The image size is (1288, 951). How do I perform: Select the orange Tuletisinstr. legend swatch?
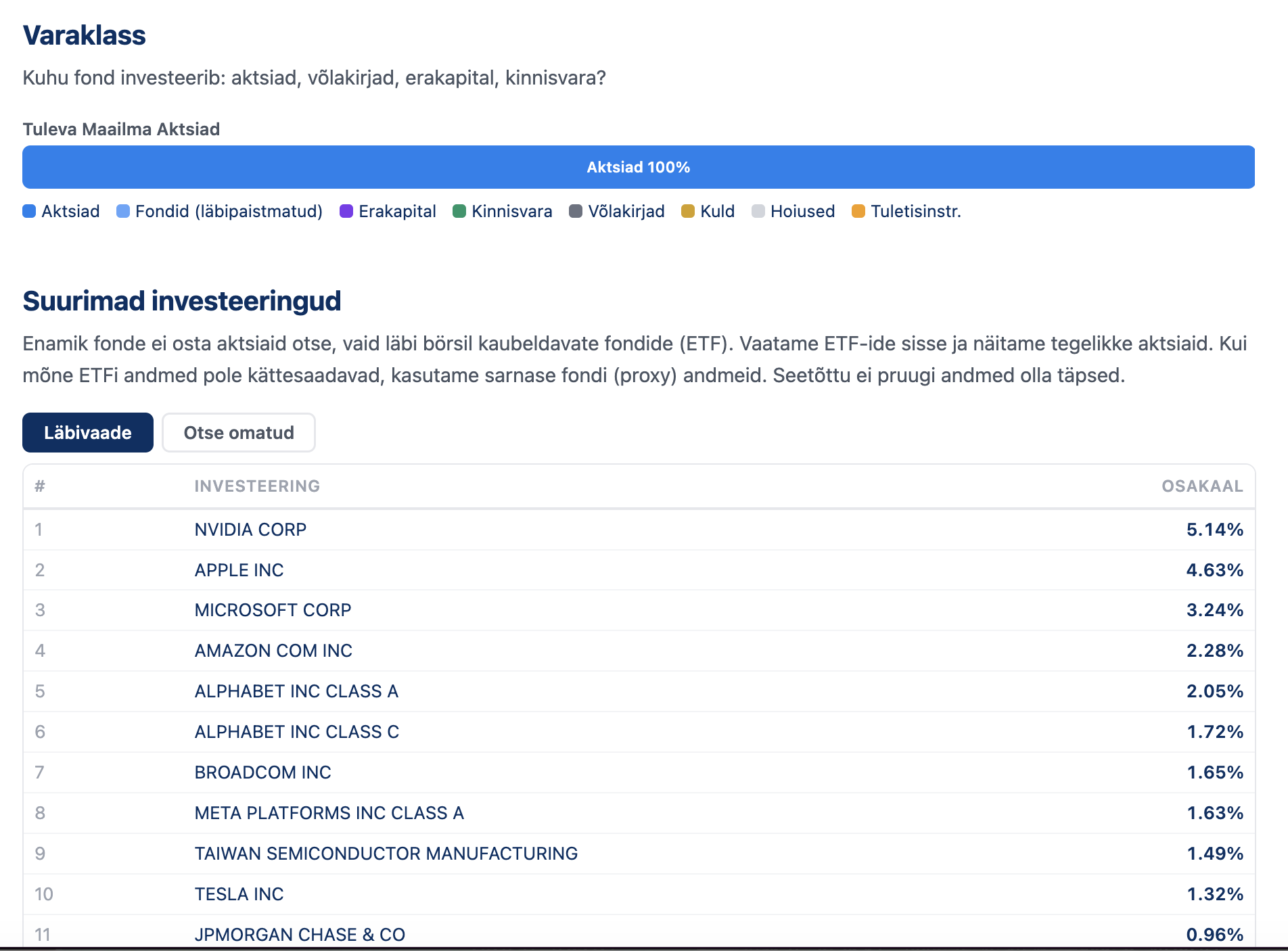click(858, 212)
